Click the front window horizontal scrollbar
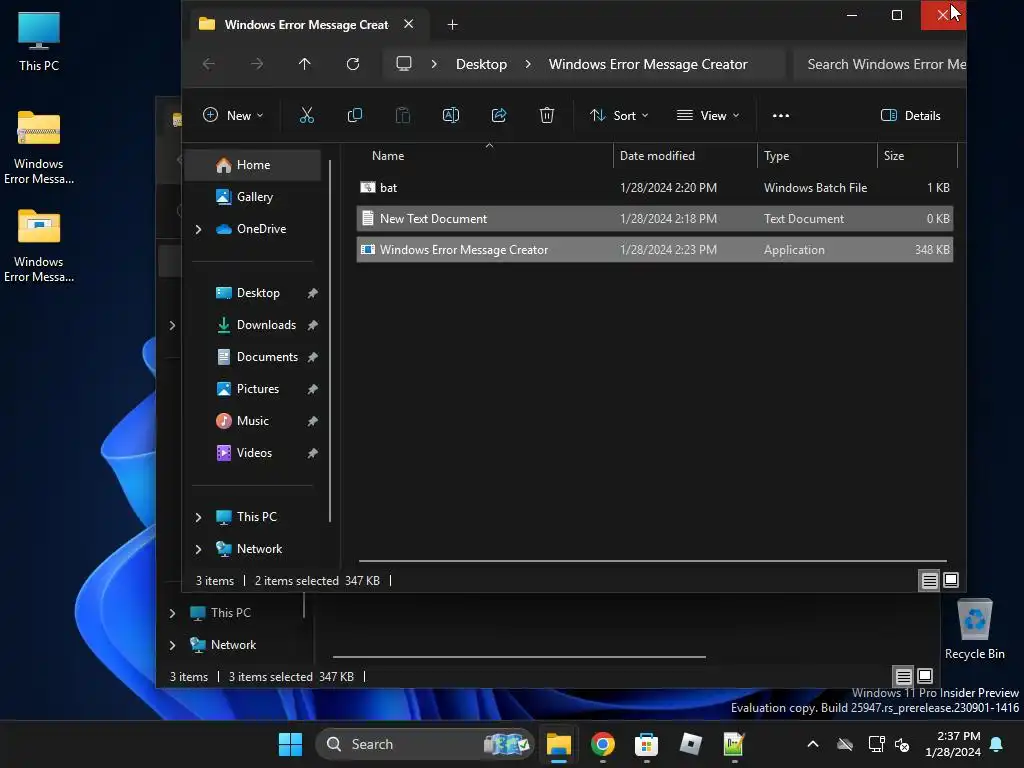The image size is (1024, 768). 652,560
